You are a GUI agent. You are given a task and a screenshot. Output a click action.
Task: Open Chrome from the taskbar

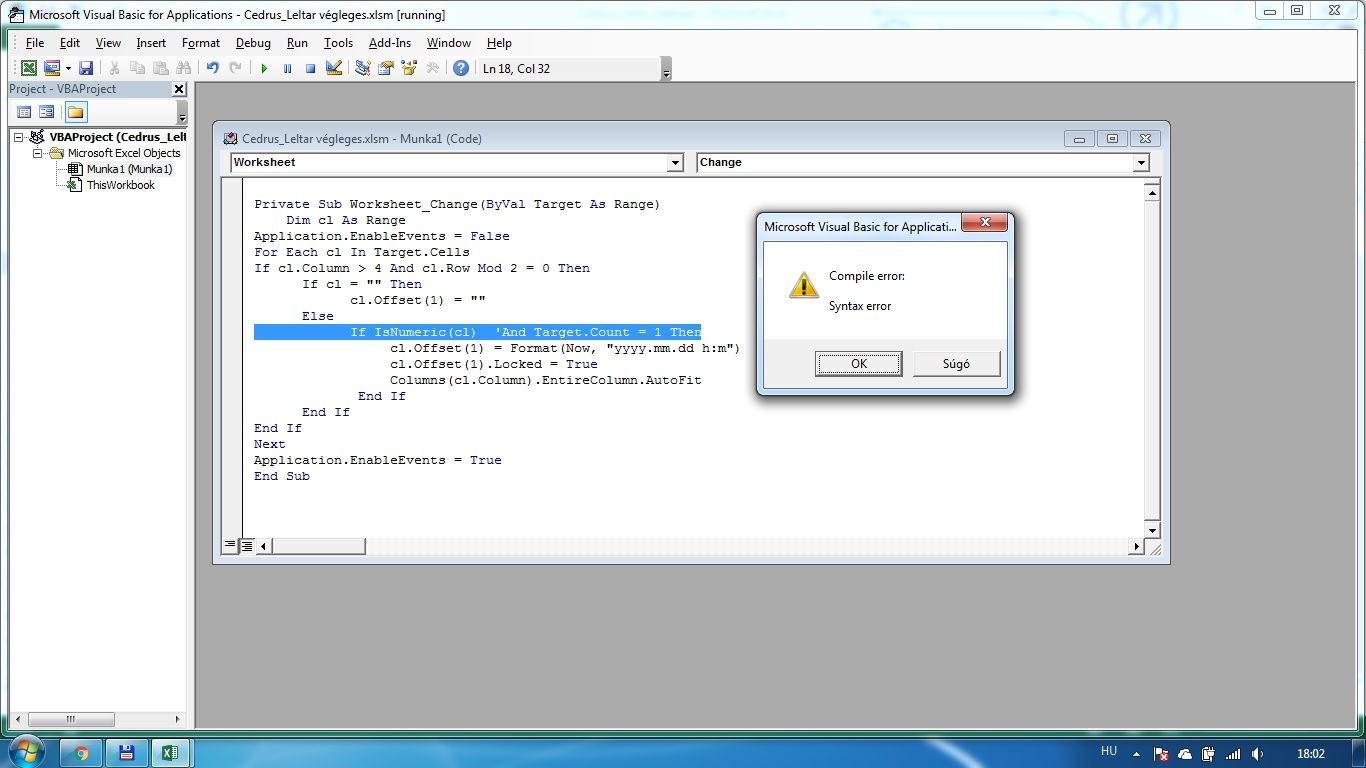(81, 753)
